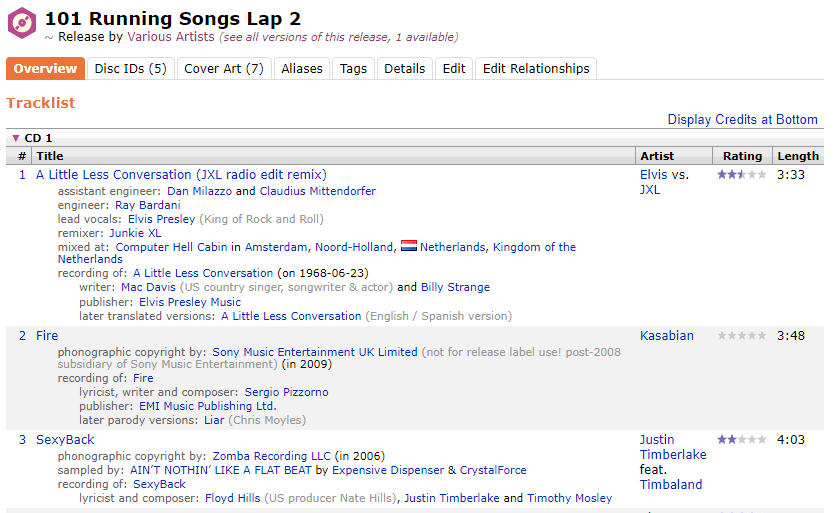Image resolution: width=838 pixels, height=513 pixels.
Task: Open the Kasabian artist link
Action: [x=666, y=336]
